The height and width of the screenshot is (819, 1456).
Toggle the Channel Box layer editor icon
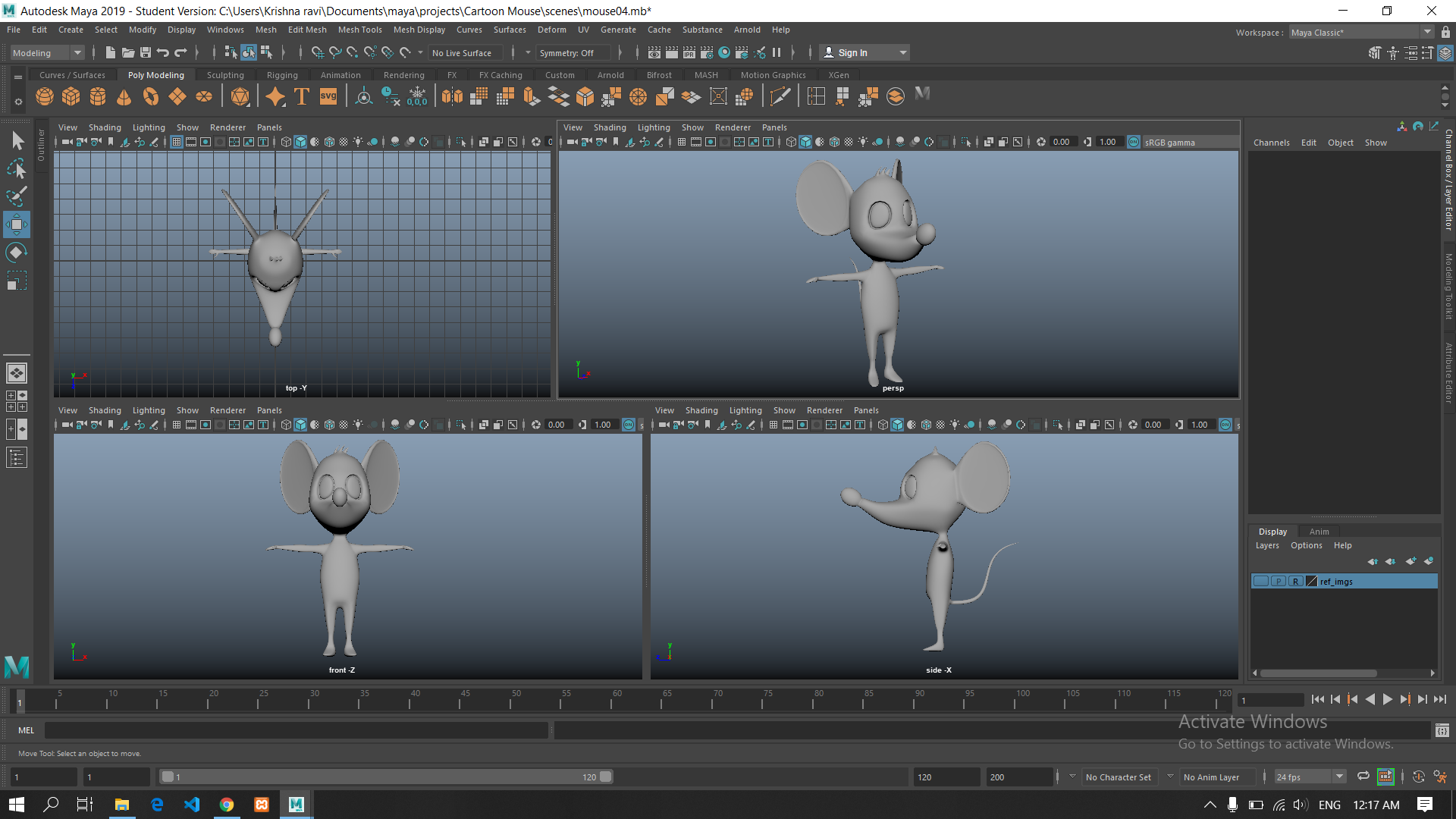[x=1445, y=53]
